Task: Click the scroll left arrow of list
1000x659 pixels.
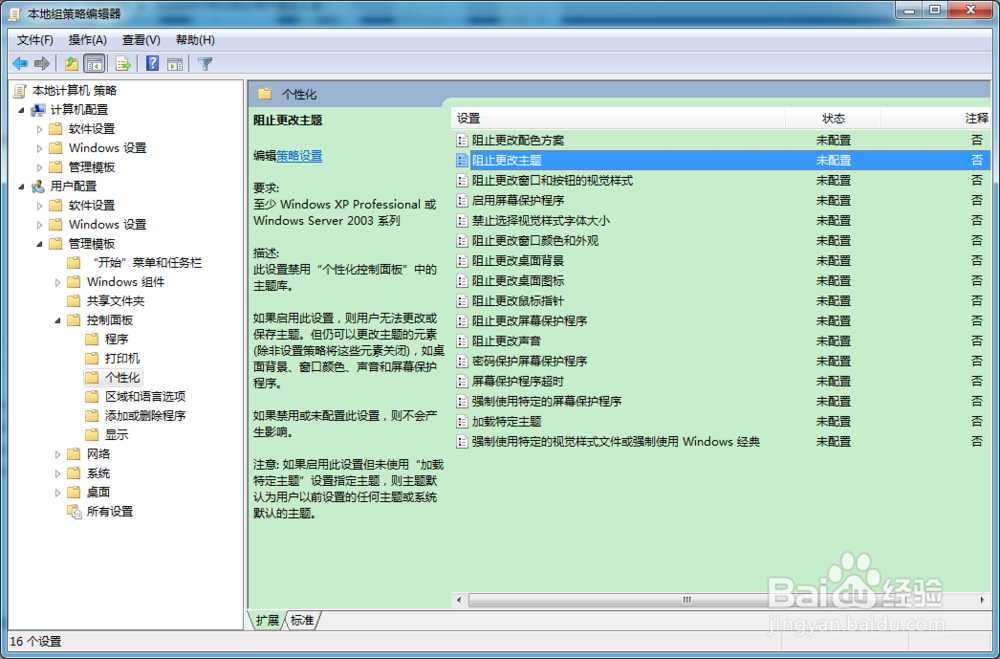Action: pos(459,600)
